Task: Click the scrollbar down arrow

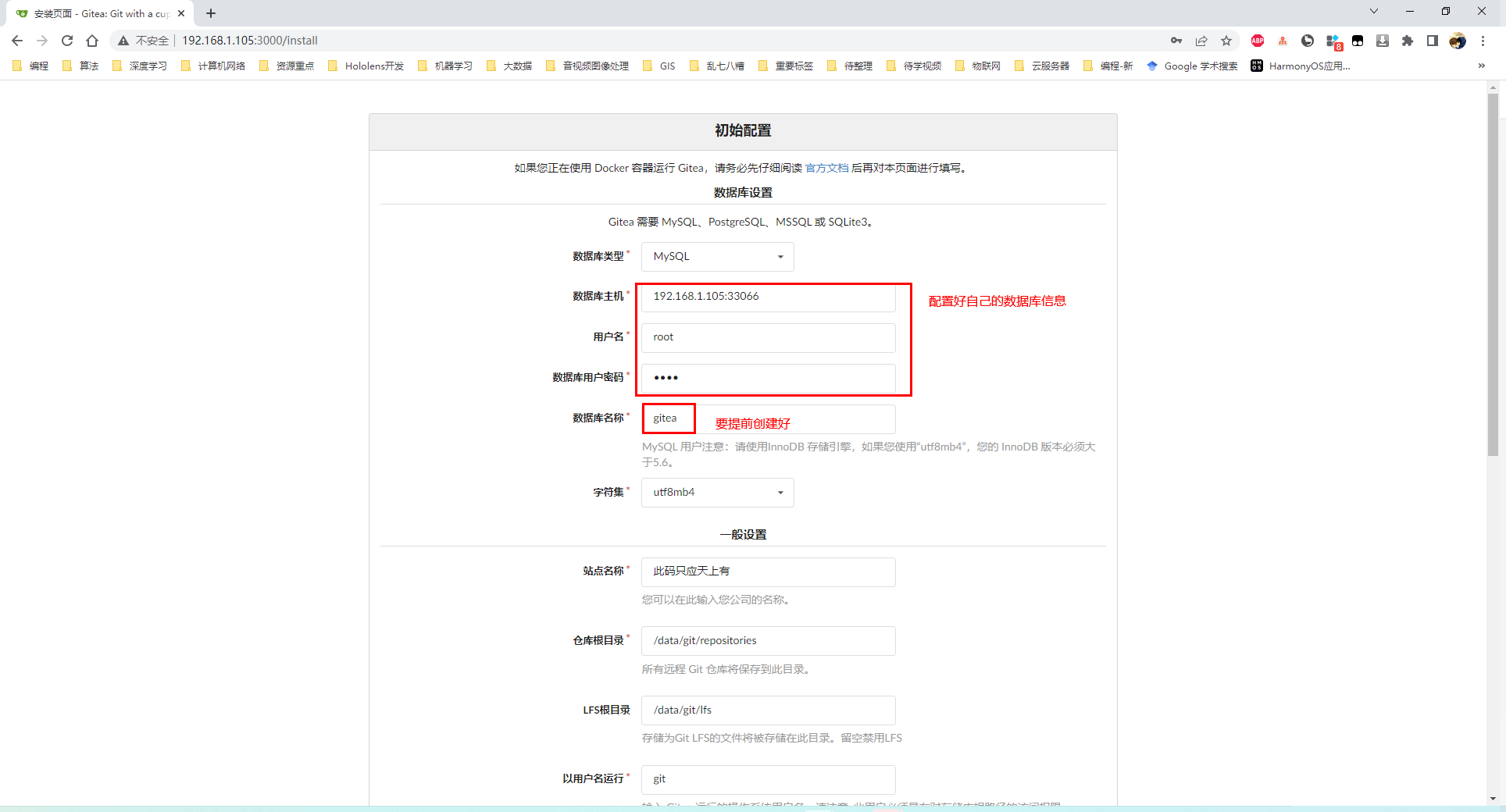Action: pyautogui.click(x=1493, y=799)
